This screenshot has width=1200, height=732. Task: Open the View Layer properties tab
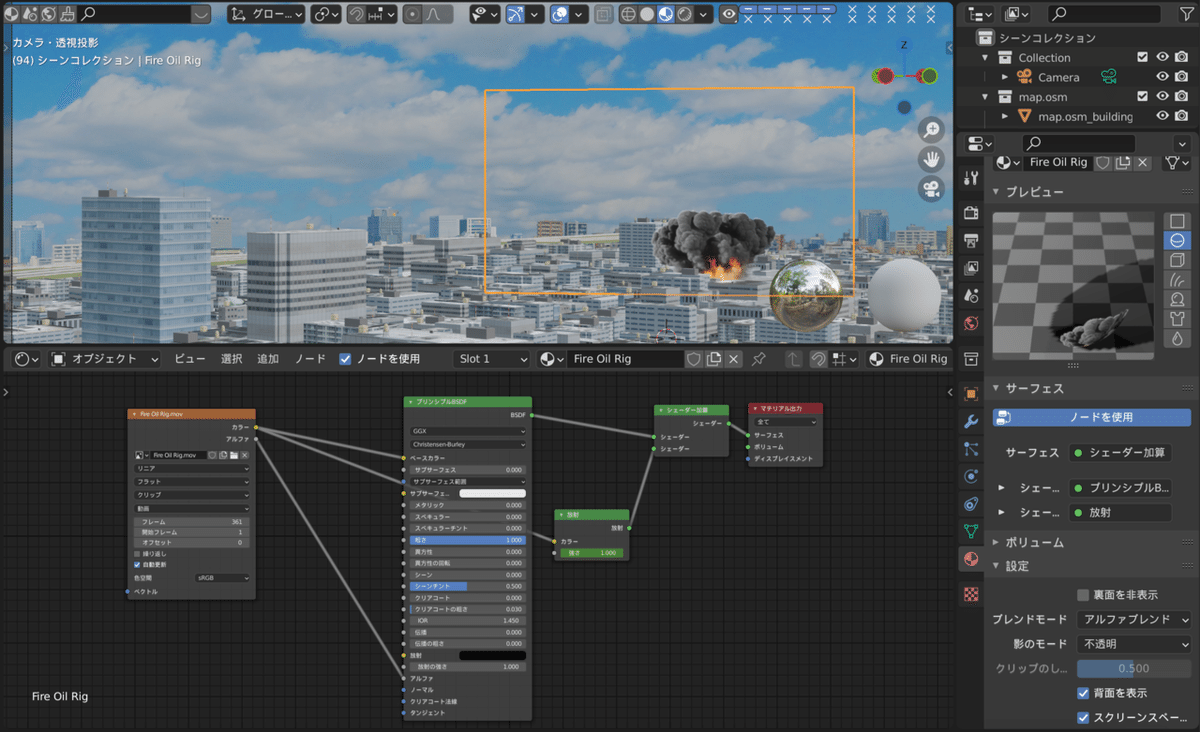(970, 268)
